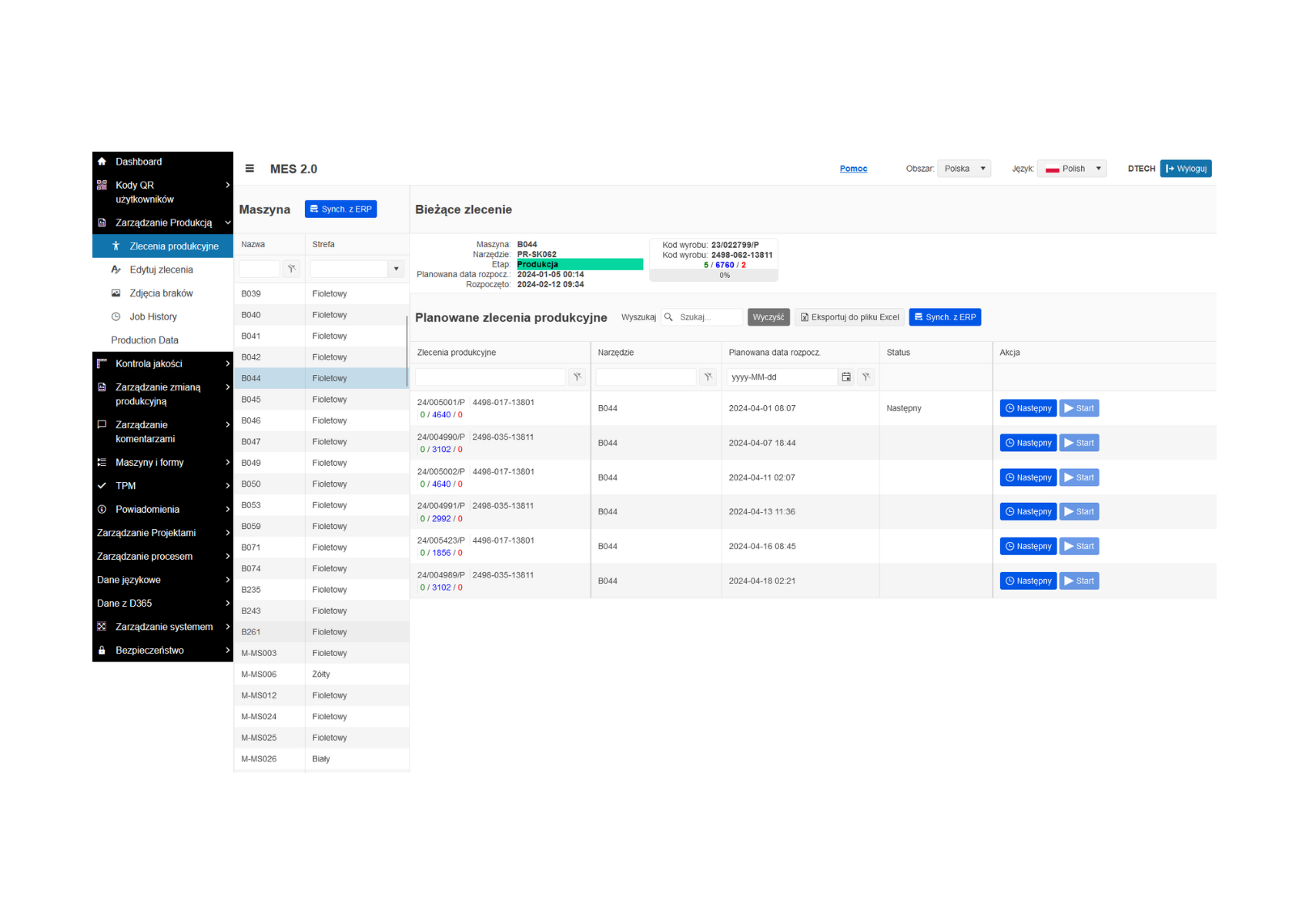This screenshot has height=924, width=1309.
Task: Click filter icon beside planned date field
Action: [x=866, y=377]
